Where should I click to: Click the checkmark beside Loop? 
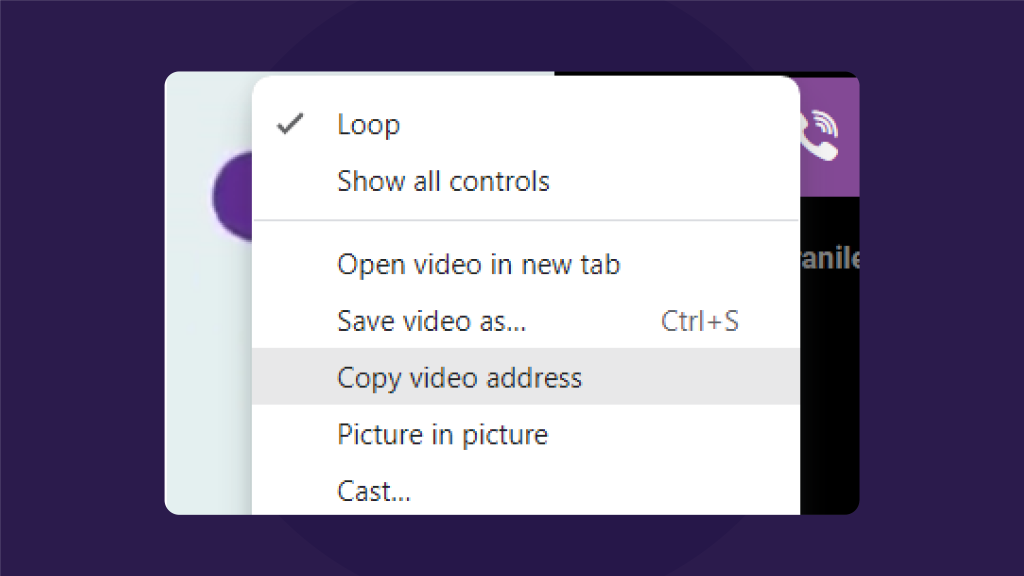pyautogui.click(x=290, y=123)
